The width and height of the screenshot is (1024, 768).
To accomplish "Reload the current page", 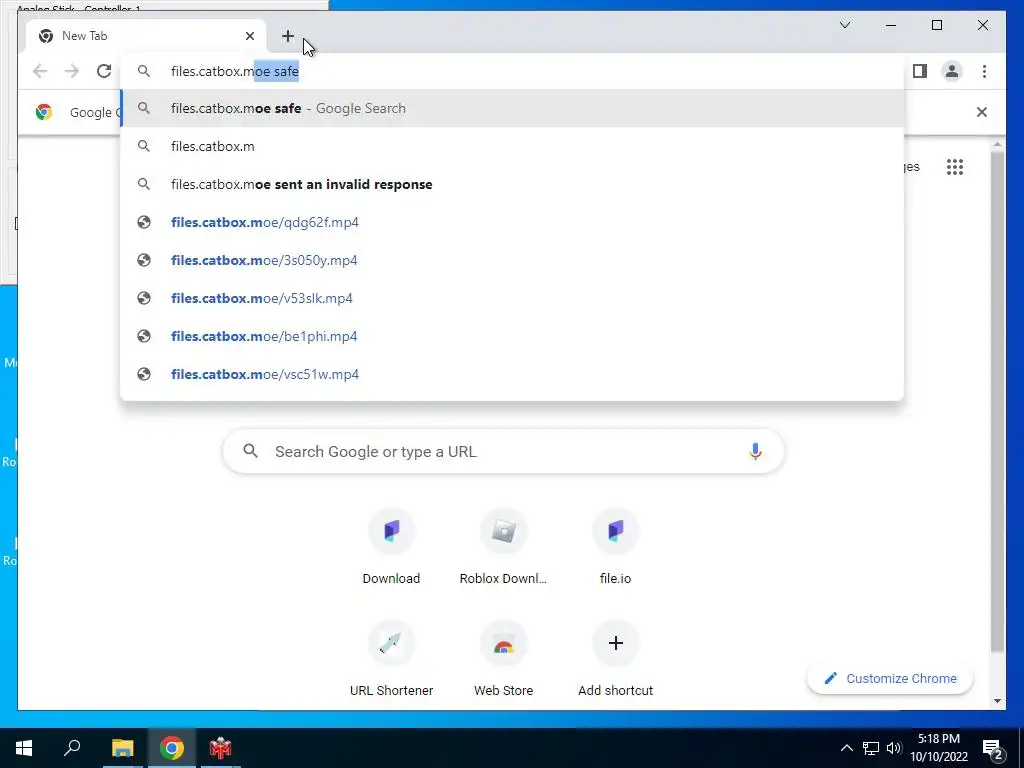I will tap(104, 71).
